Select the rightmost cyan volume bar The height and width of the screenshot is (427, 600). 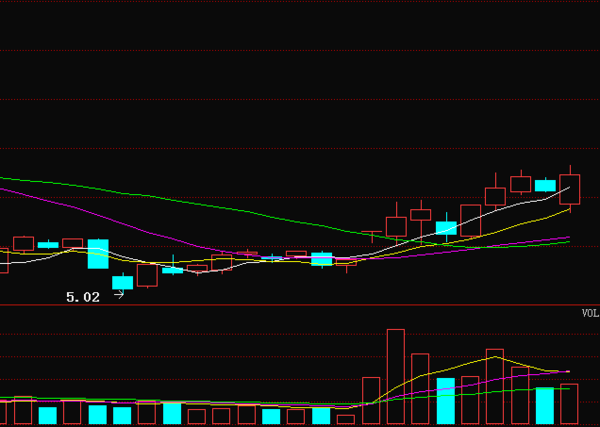tap(545, 406)
